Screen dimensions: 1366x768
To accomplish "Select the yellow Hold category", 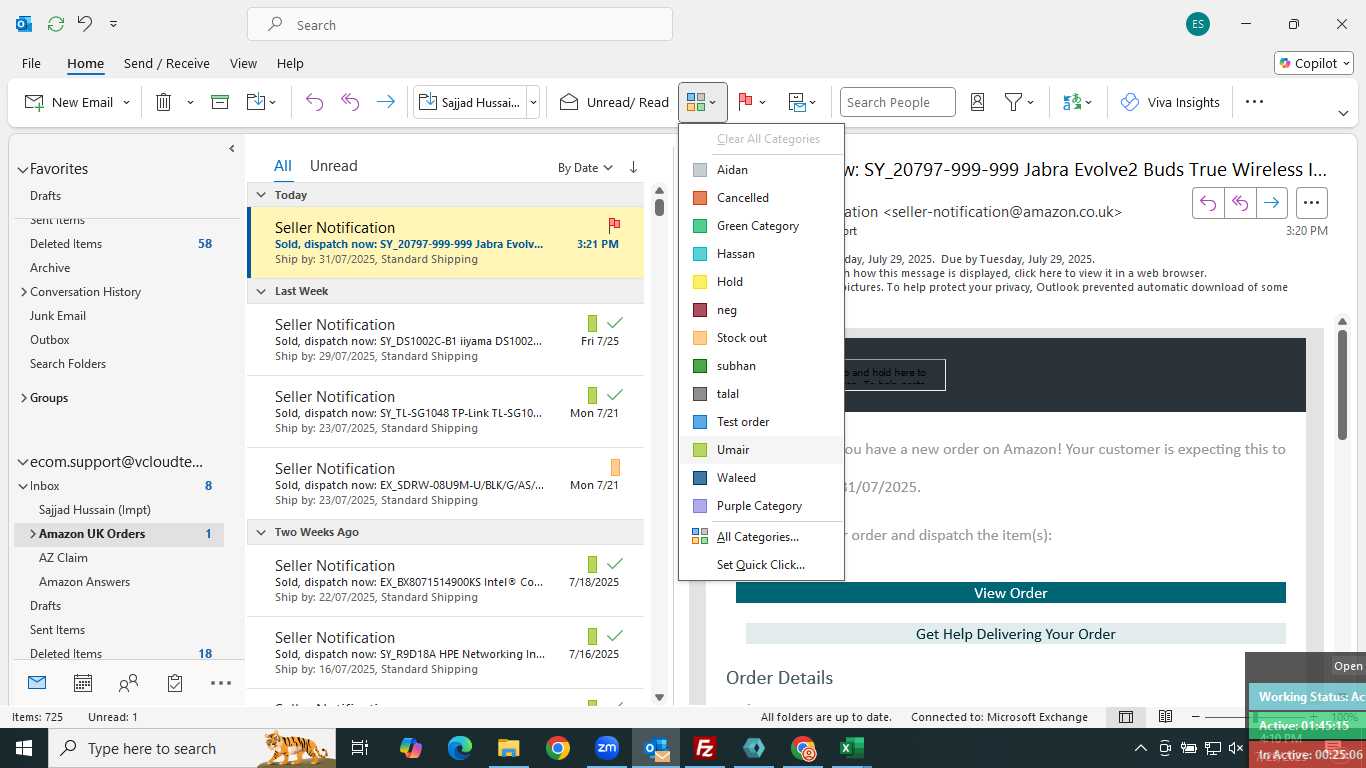I will (x=761, y=282).
